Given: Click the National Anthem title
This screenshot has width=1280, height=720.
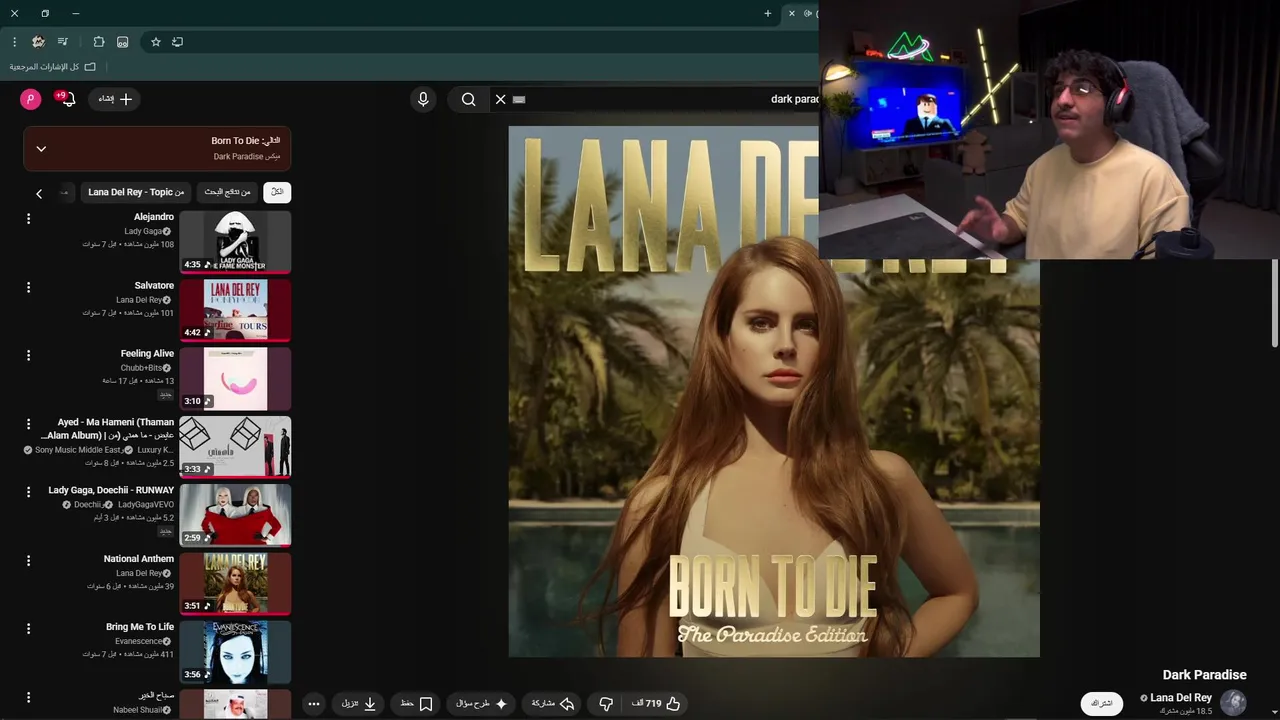Looking at the screenshot, I should tap(139, 559).
